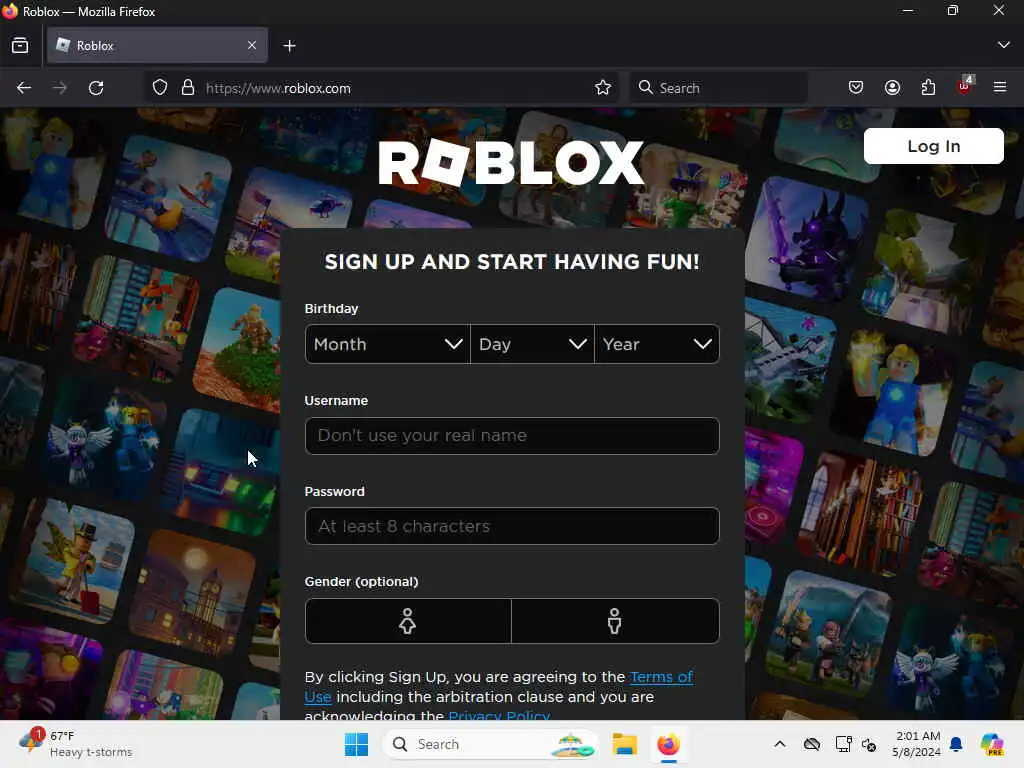Restore down the Firefox window
The image size is (1024, 768).
pos(953,10)
